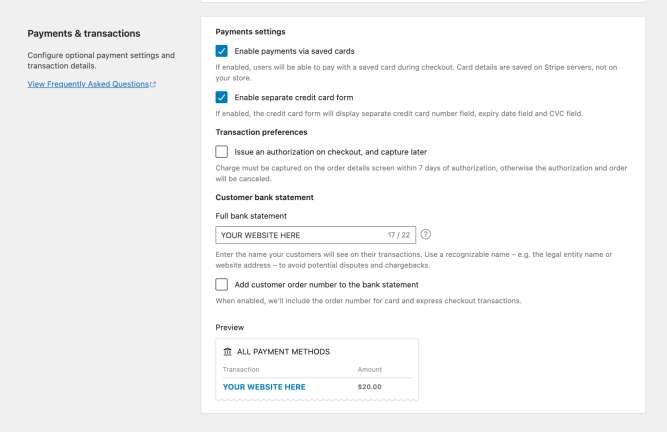
Task: Enable authorization on checkout, capture later
Action: coord(222,152)
